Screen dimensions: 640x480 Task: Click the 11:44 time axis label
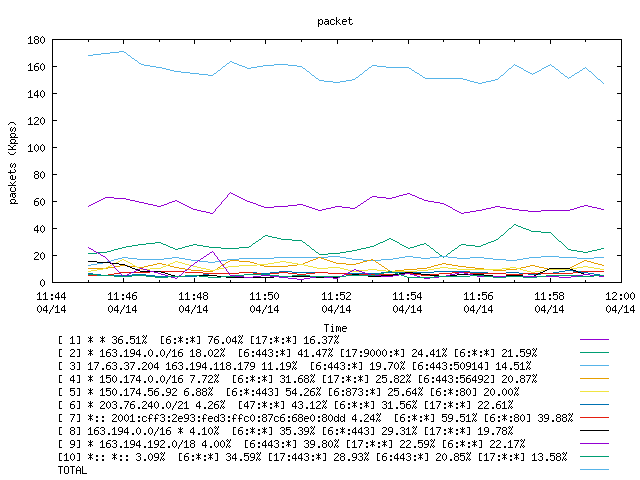[51, 302]
